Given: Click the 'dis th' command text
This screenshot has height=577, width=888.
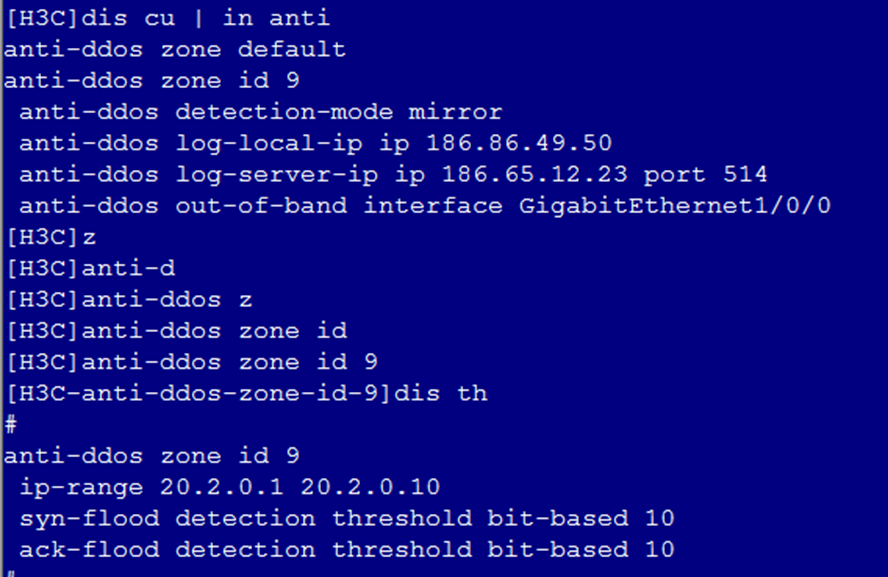Looking at the screenshot, I should click(441, 393).
